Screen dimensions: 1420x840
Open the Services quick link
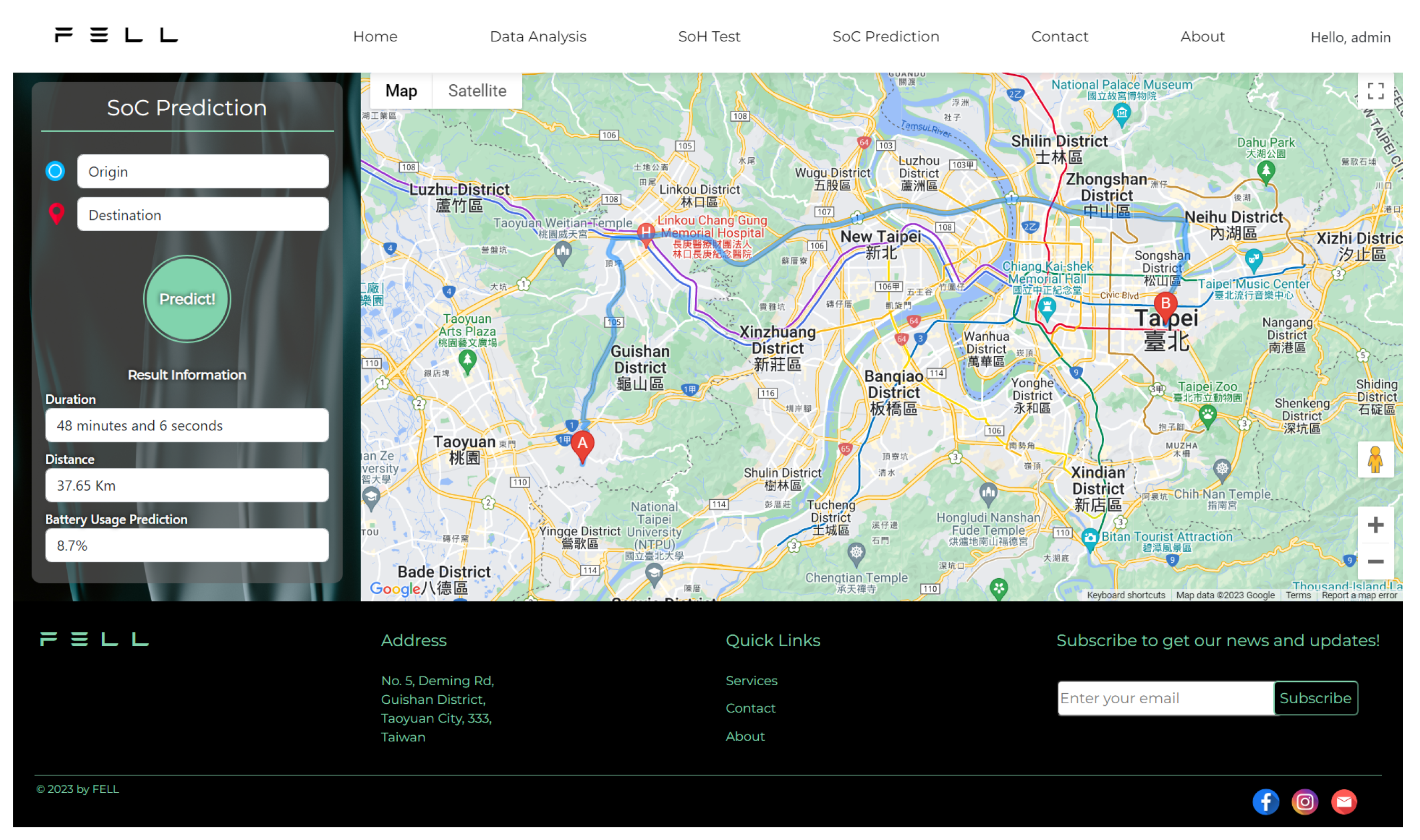[751, 680]
